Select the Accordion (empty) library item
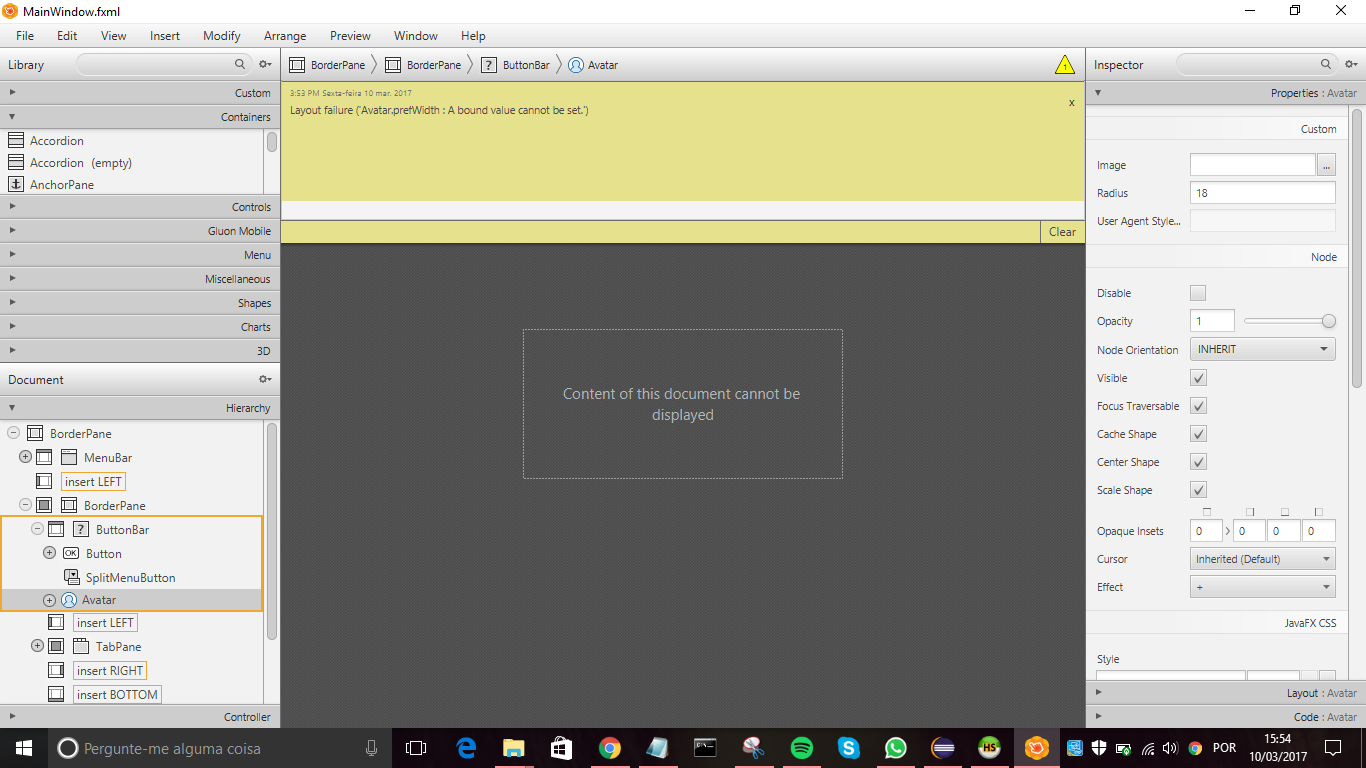 [81, 163]
